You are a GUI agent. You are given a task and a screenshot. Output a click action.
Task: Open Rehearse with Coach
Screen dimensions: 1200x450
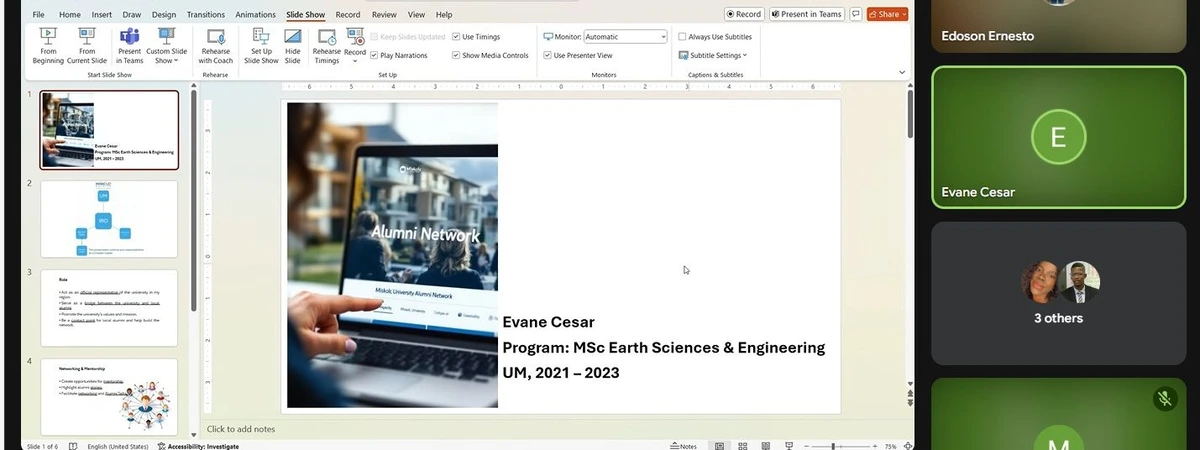pos(215,46)
